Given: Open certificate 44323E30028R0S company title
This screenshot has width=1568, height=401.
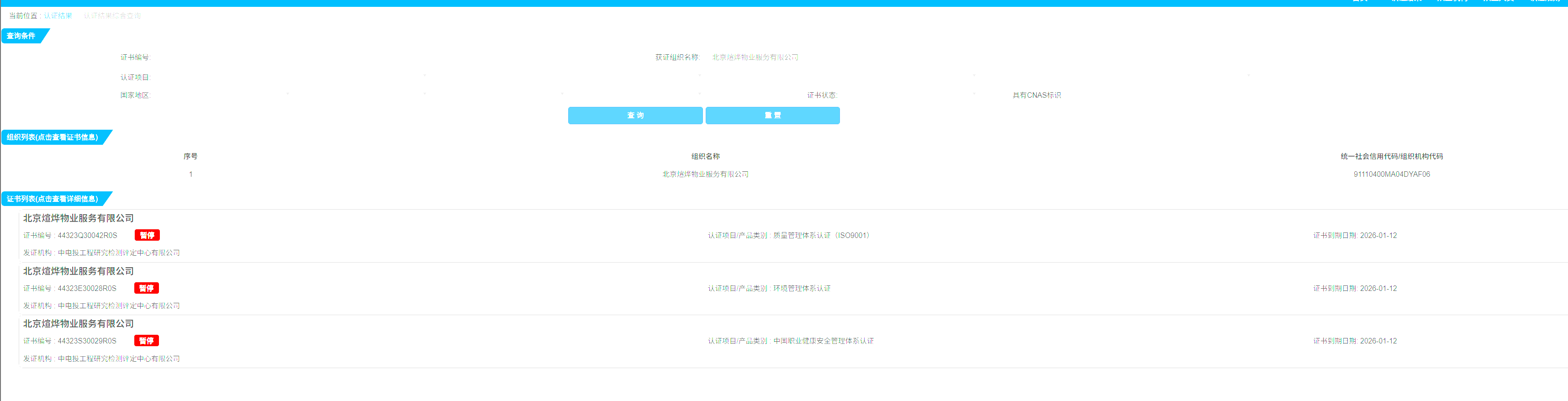Looking at the screenshot, I should [79, 271].
